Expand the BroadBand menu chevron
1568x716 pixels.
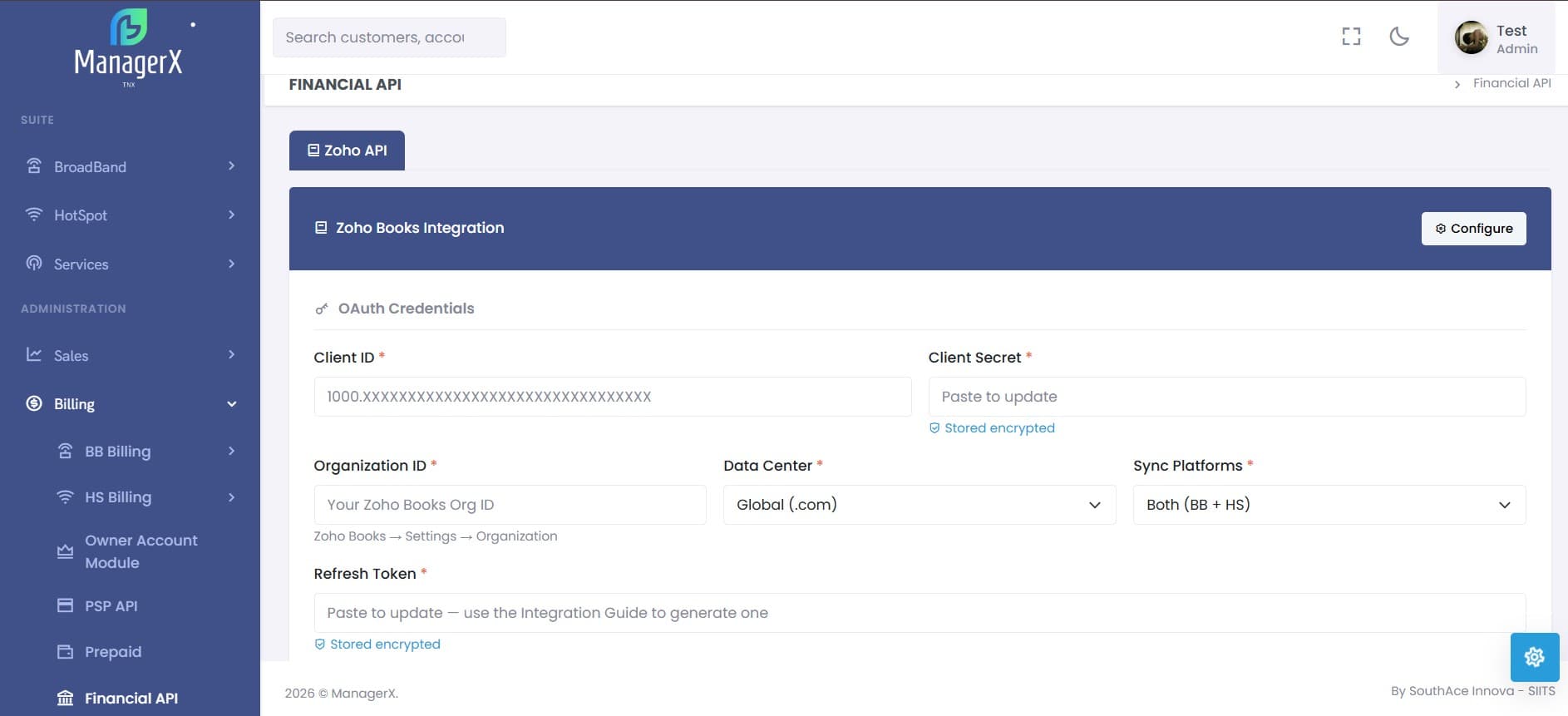tap(232, 166)
